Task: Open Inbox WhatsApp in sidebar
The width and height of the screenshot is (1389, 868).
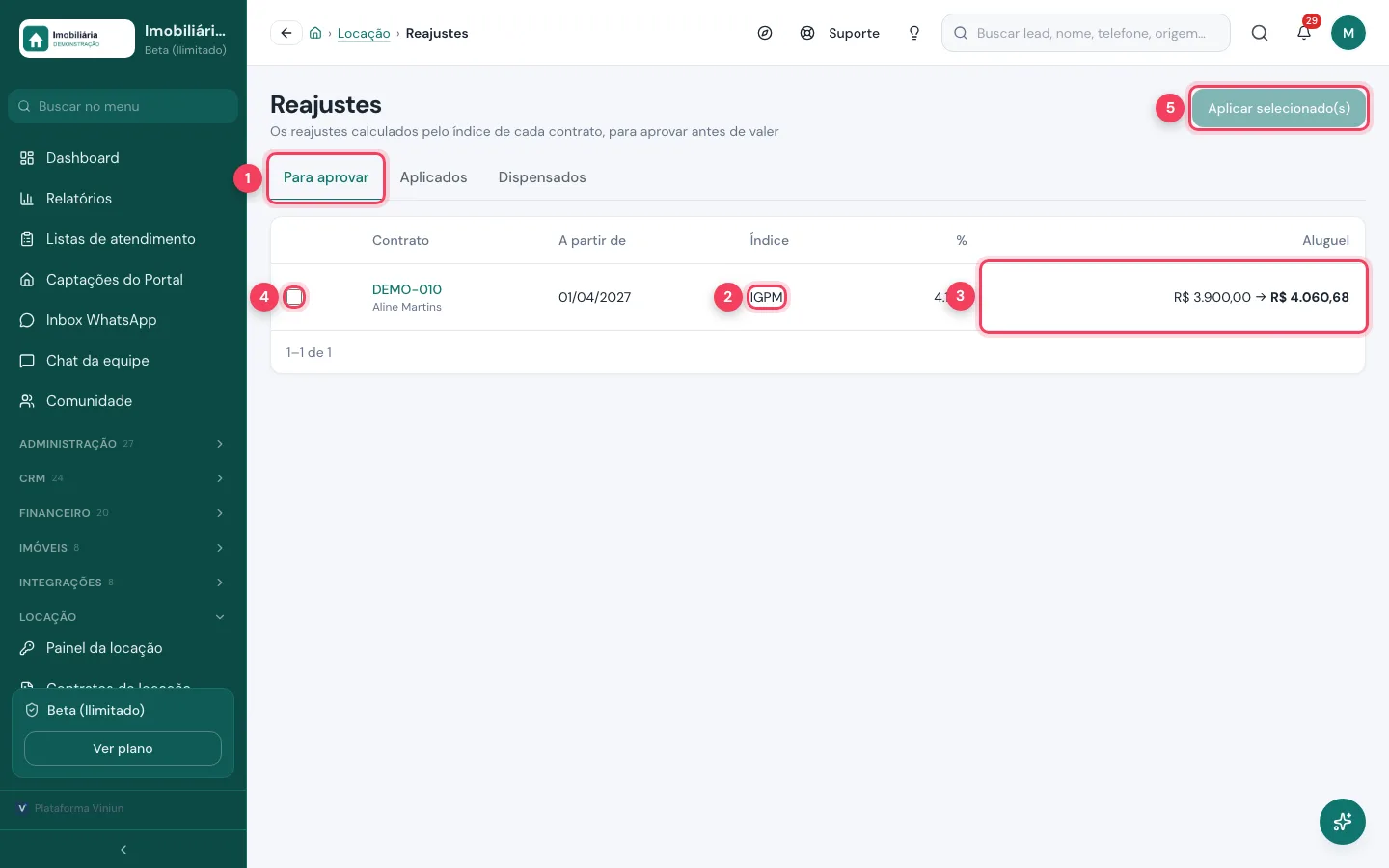Action: click(123, 320)
